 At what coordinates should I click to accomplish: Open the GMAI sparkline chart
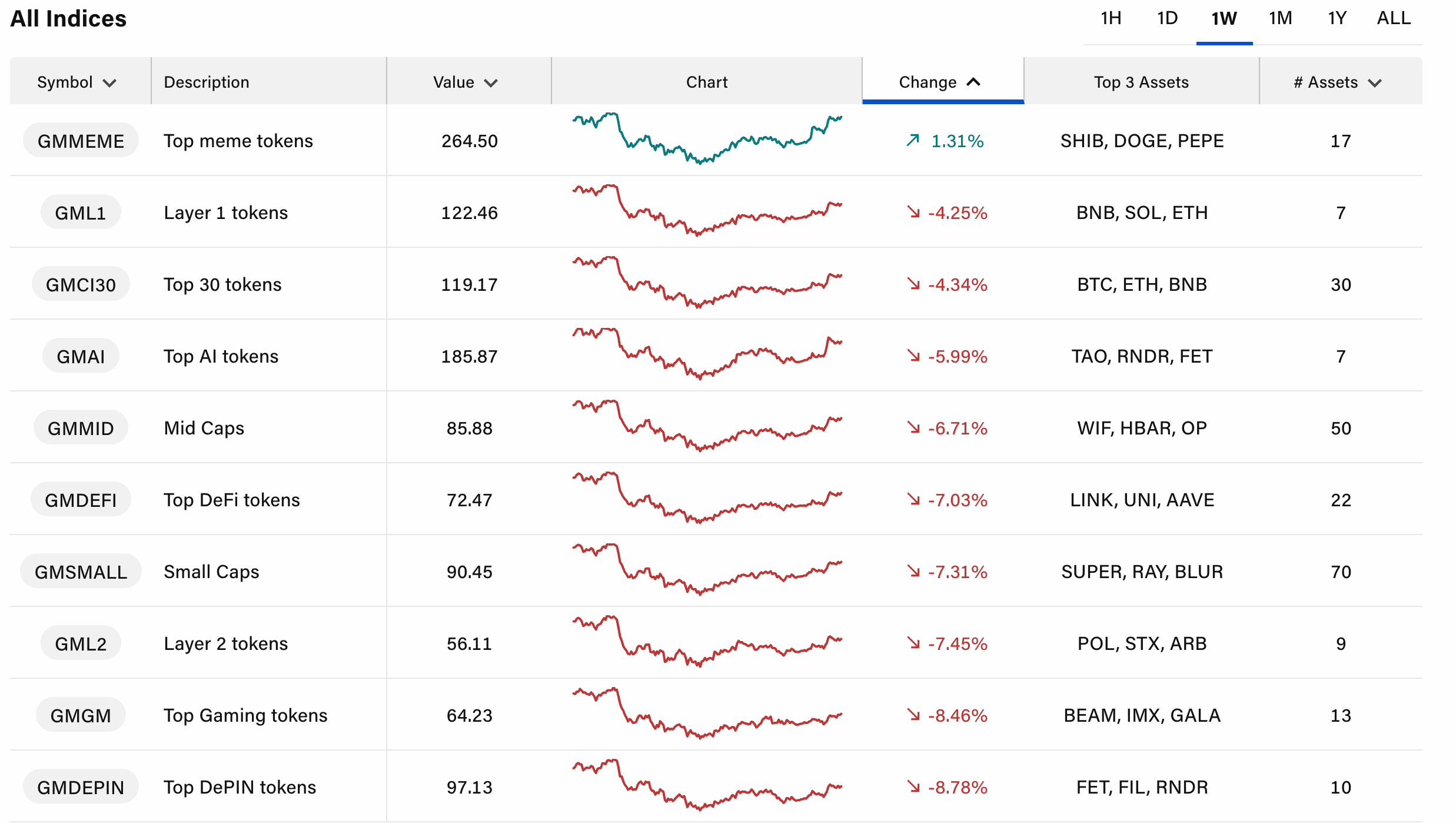pyautogui.click(x=707, y=354)
